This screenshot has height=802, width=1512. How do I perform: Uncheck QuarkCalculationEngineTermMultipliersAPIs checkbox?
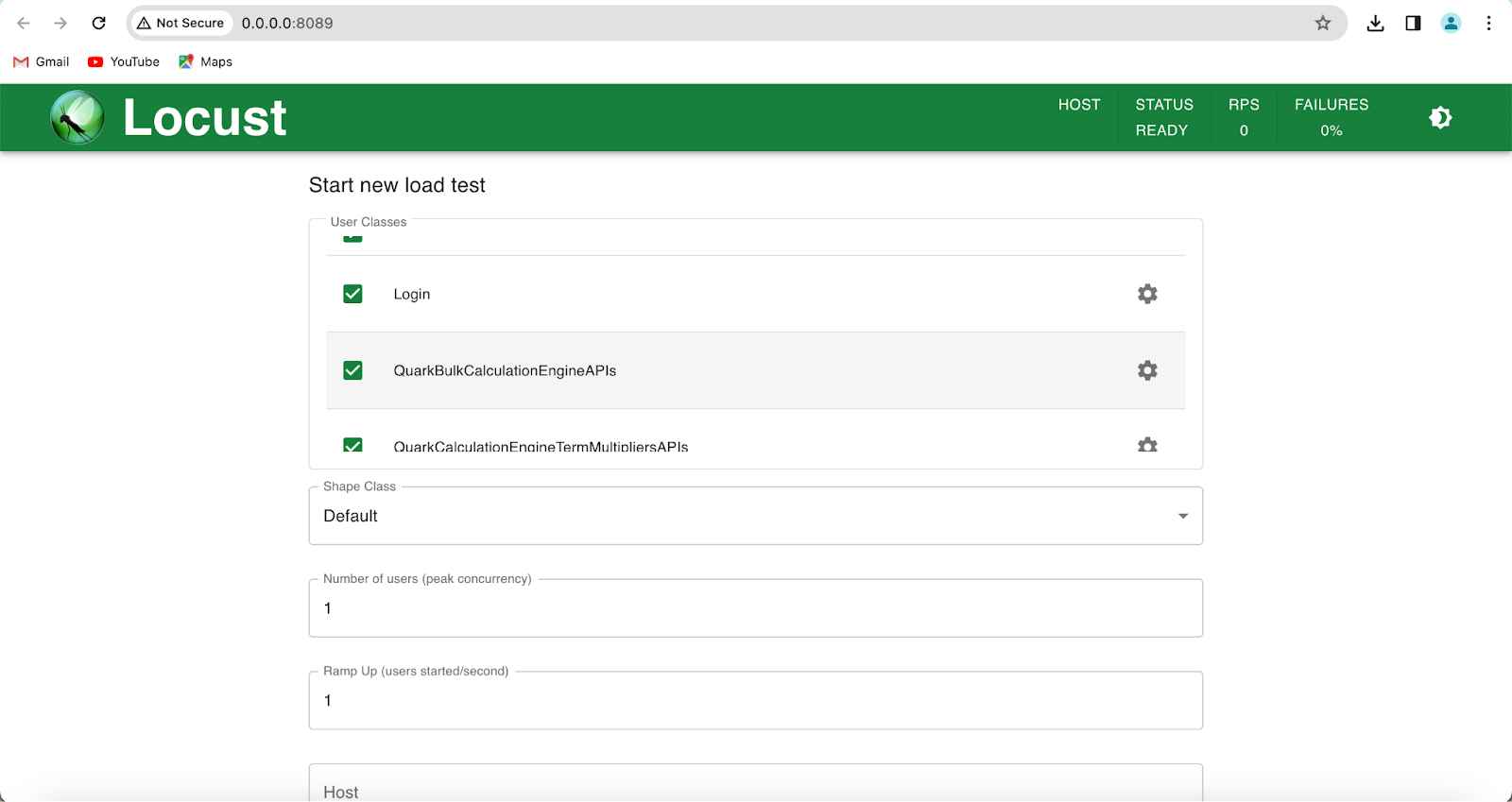click(352, 444)
